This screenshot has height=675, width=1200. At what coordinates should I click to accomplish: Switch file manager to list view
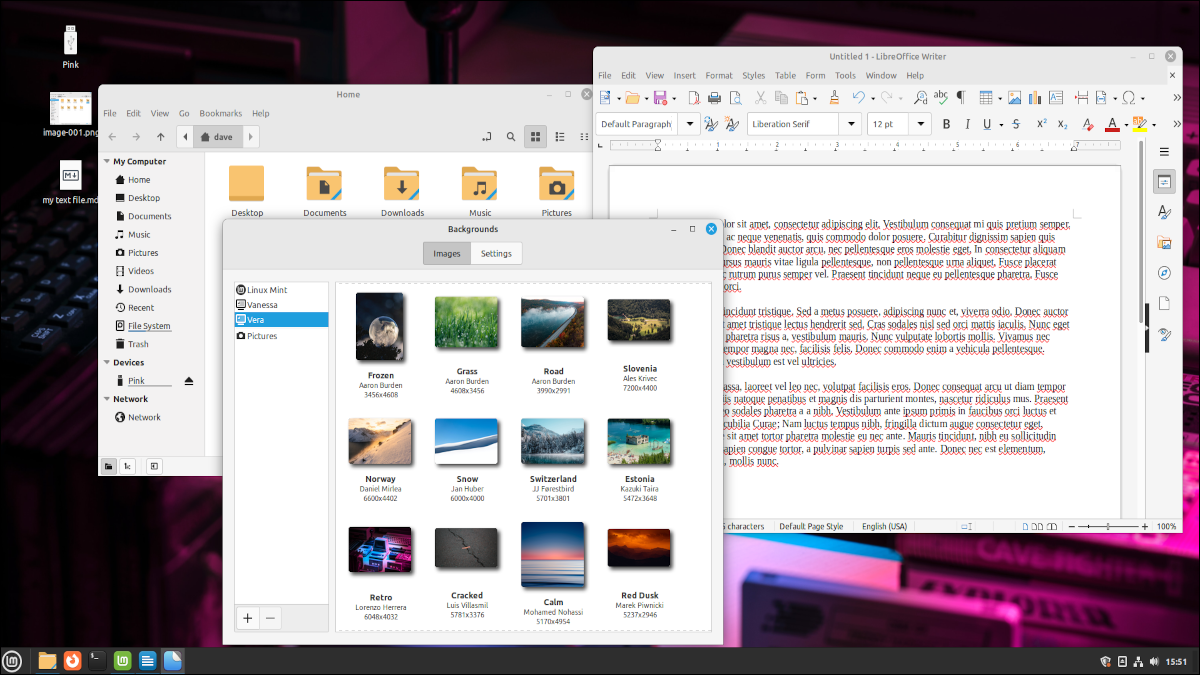coord(559,137)
